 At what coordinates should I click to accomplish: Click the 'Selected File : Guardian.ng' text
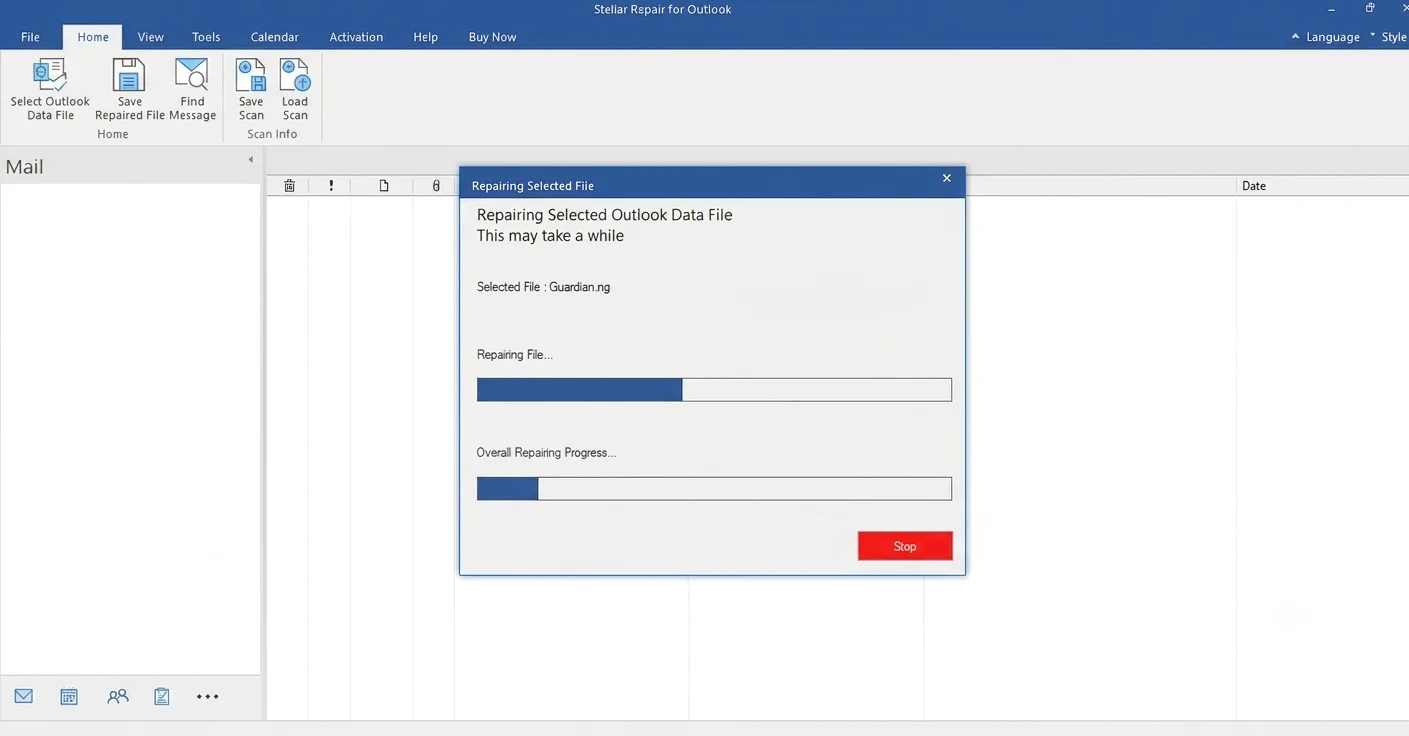point(543,287)
